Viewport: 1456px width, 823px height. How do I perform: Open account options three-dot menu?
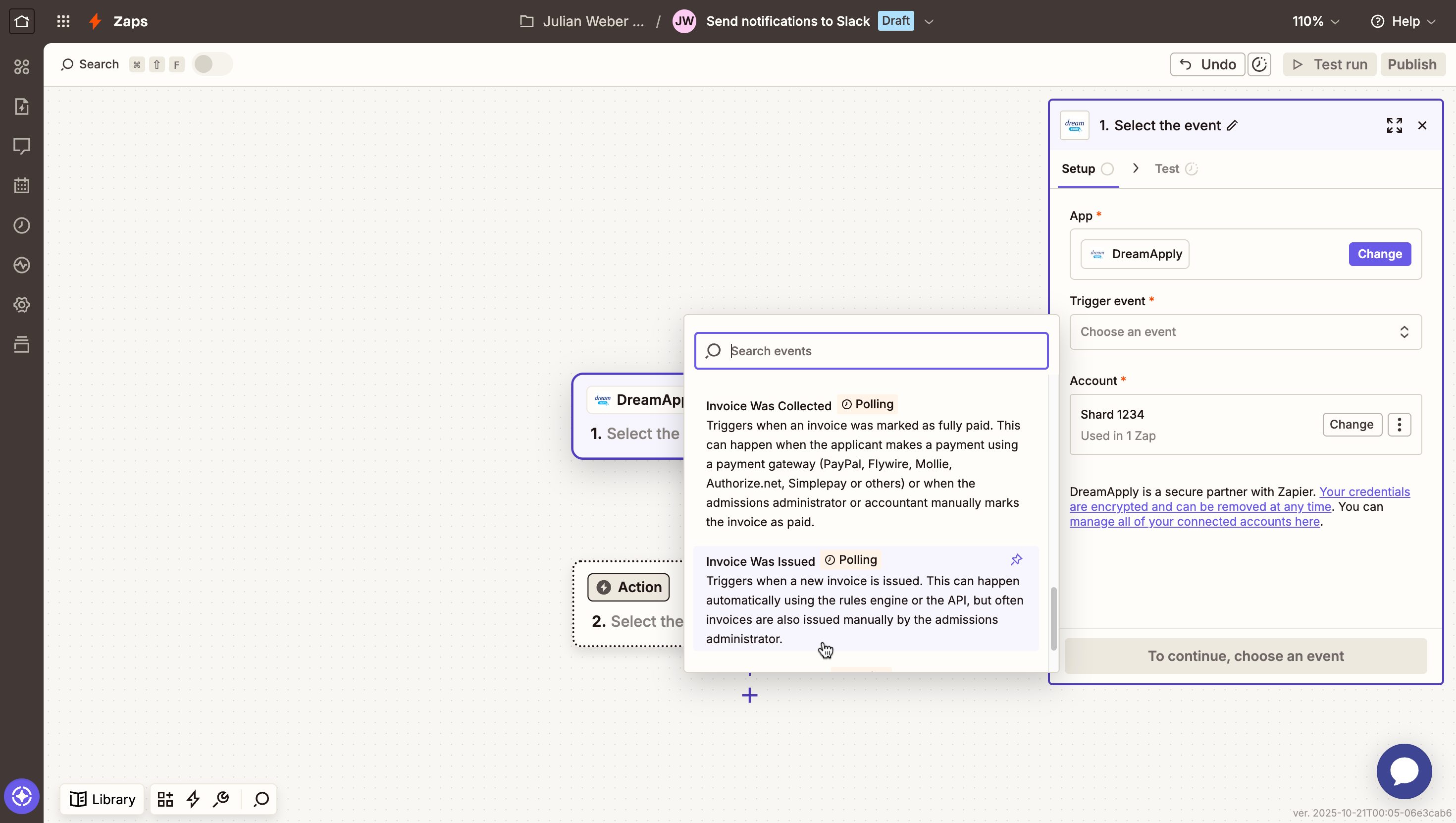pos(1400,424)
